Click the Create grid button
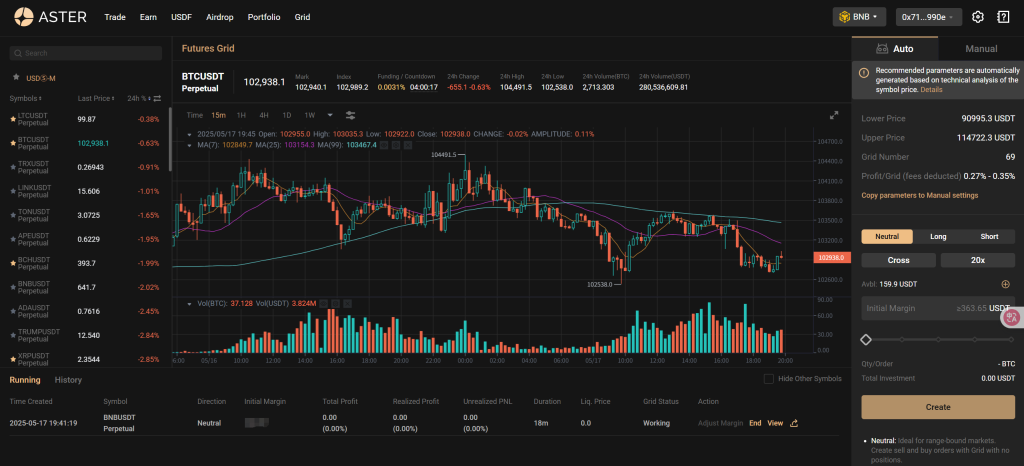The width and height of the screenshot is (1024, 466). coord(938,407)
